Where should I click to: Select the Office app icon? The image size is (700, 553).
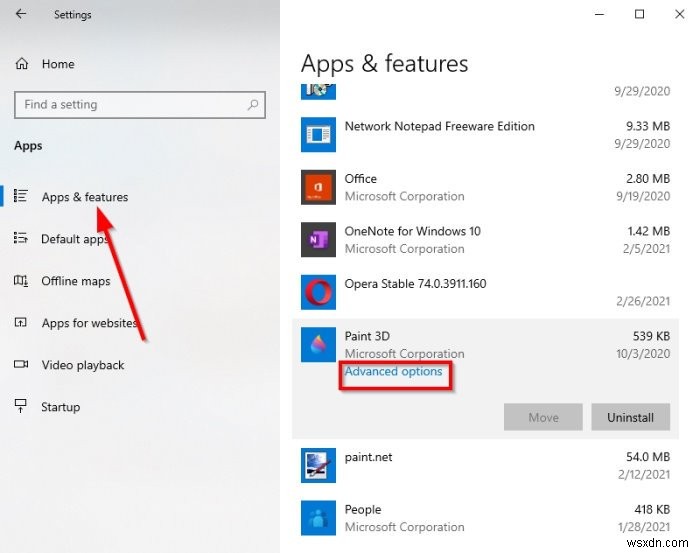click(318, 187)
